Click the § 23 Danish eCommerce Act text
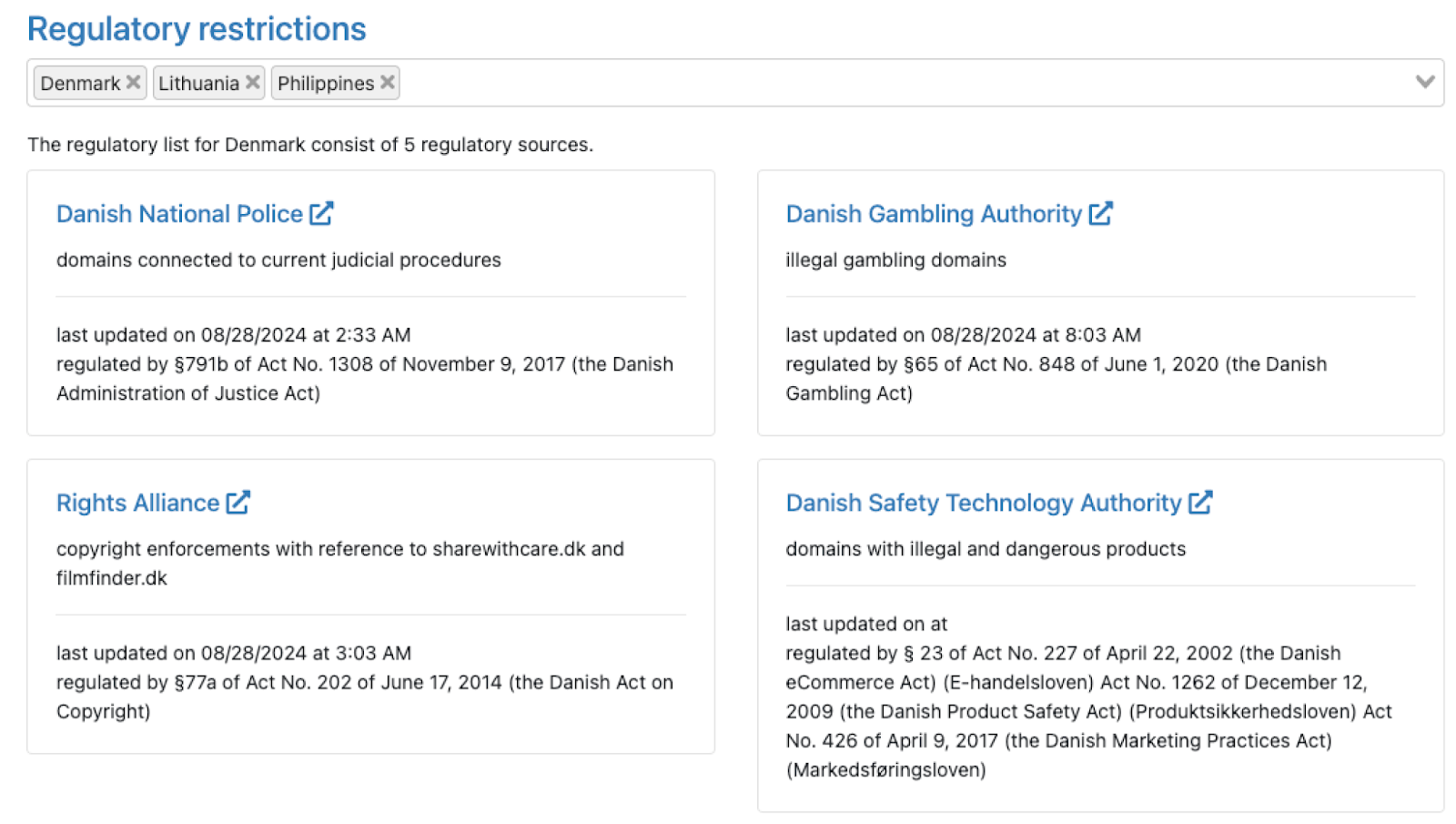1456x824 pixels. tap(1089, 711)
